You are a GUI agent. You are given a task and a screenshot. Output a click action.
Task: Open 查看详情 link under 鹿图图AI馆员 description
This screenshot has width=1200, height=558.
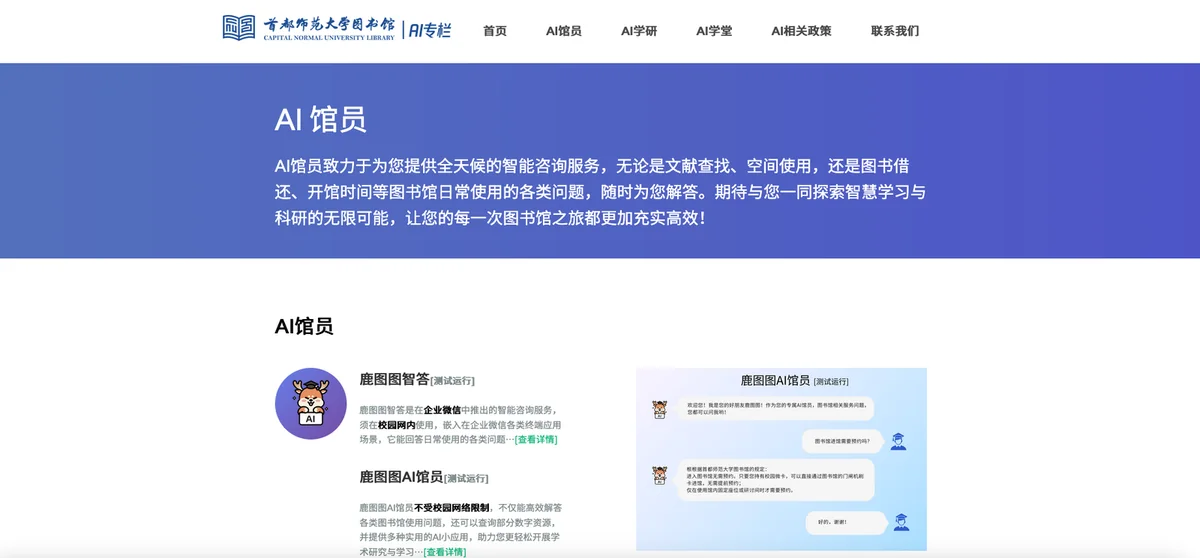point(445,552)
